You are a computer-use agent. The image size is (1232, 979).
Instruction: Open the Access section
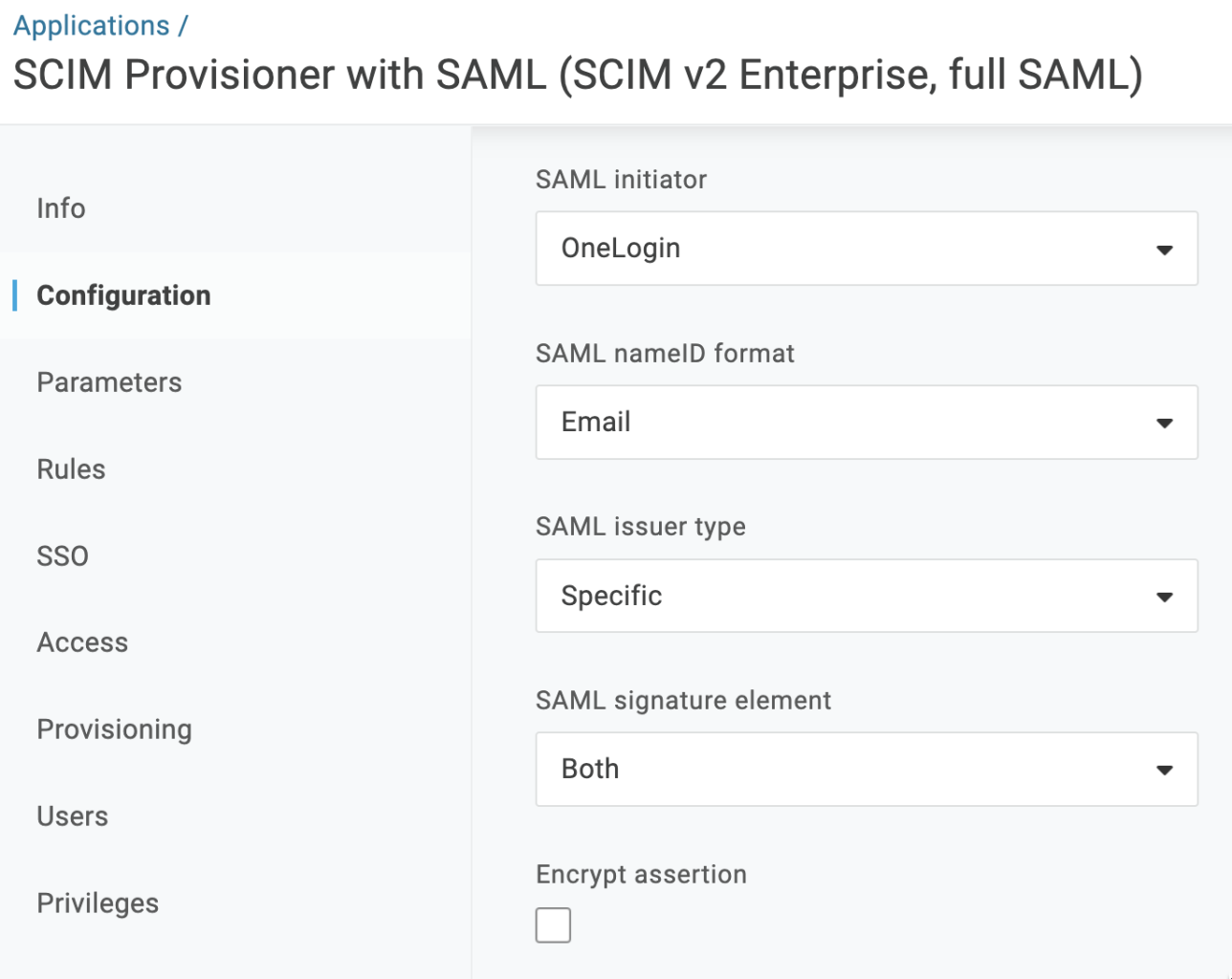click(82, 642)
